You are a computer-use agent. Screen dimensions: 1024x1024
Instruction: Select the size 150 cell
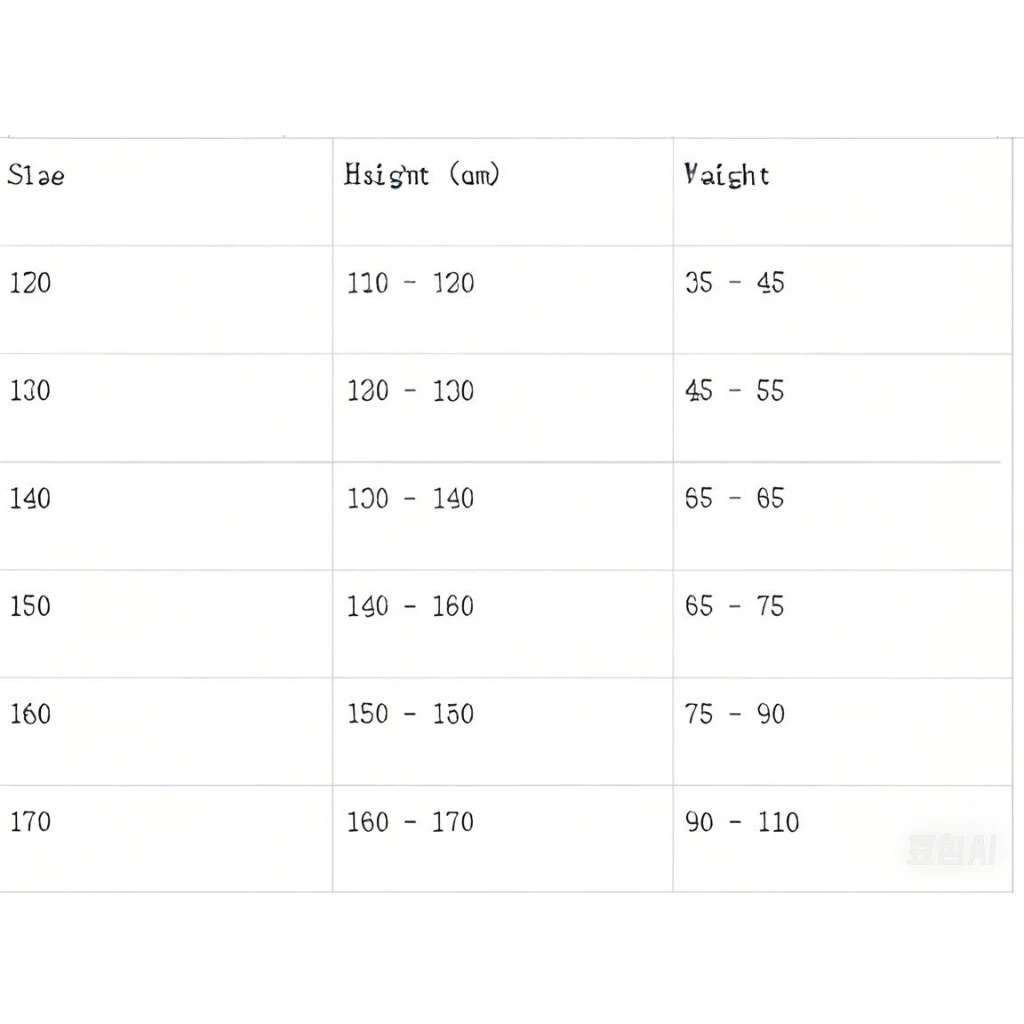[x=166, y=624]
